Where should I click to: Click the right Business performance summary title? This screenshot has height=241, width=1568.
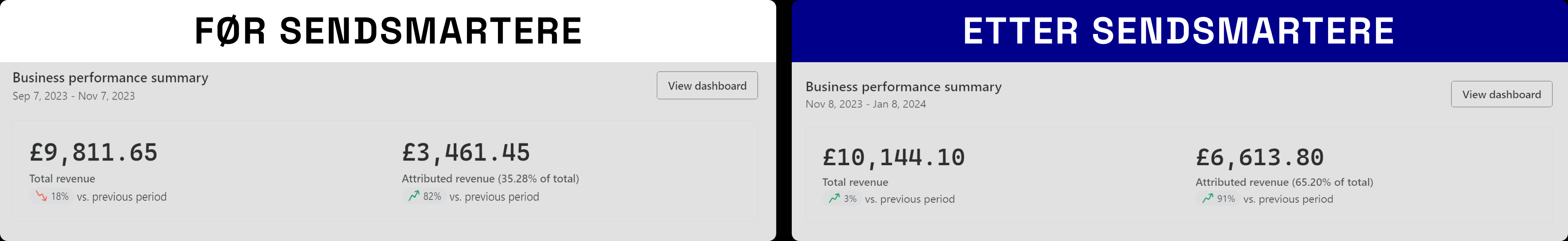(x=903, y=87)
